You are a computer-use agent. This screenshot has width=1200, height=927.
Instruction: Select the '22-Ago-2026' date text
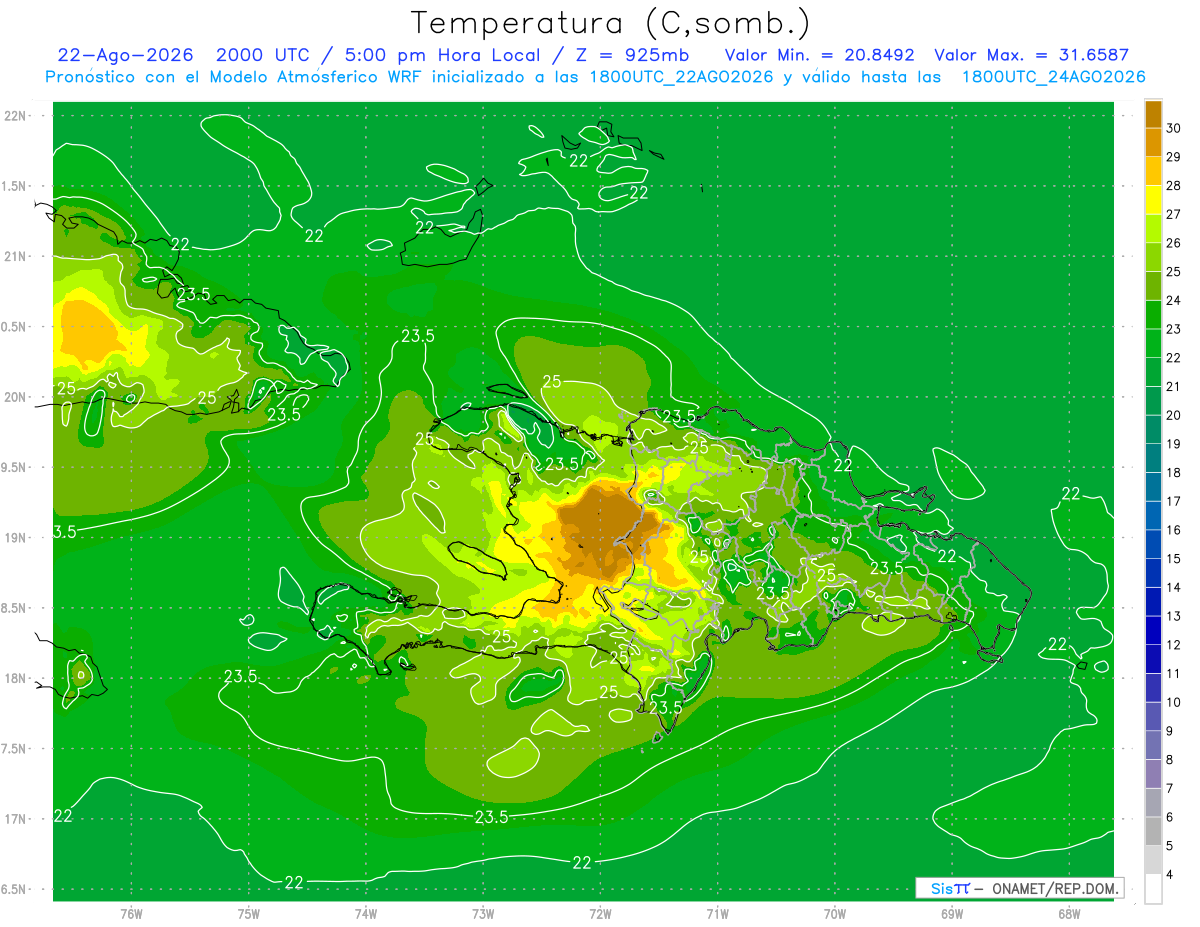click(124, 55)
